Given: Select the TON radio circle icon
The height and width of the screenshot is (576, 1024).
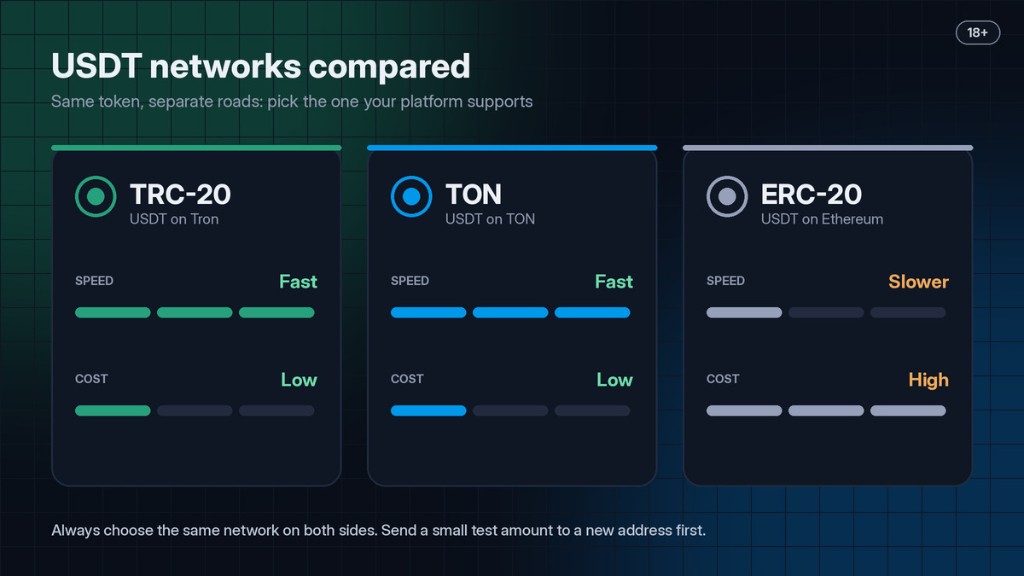Looking at the screenshot, I should (x=411, y=197).
